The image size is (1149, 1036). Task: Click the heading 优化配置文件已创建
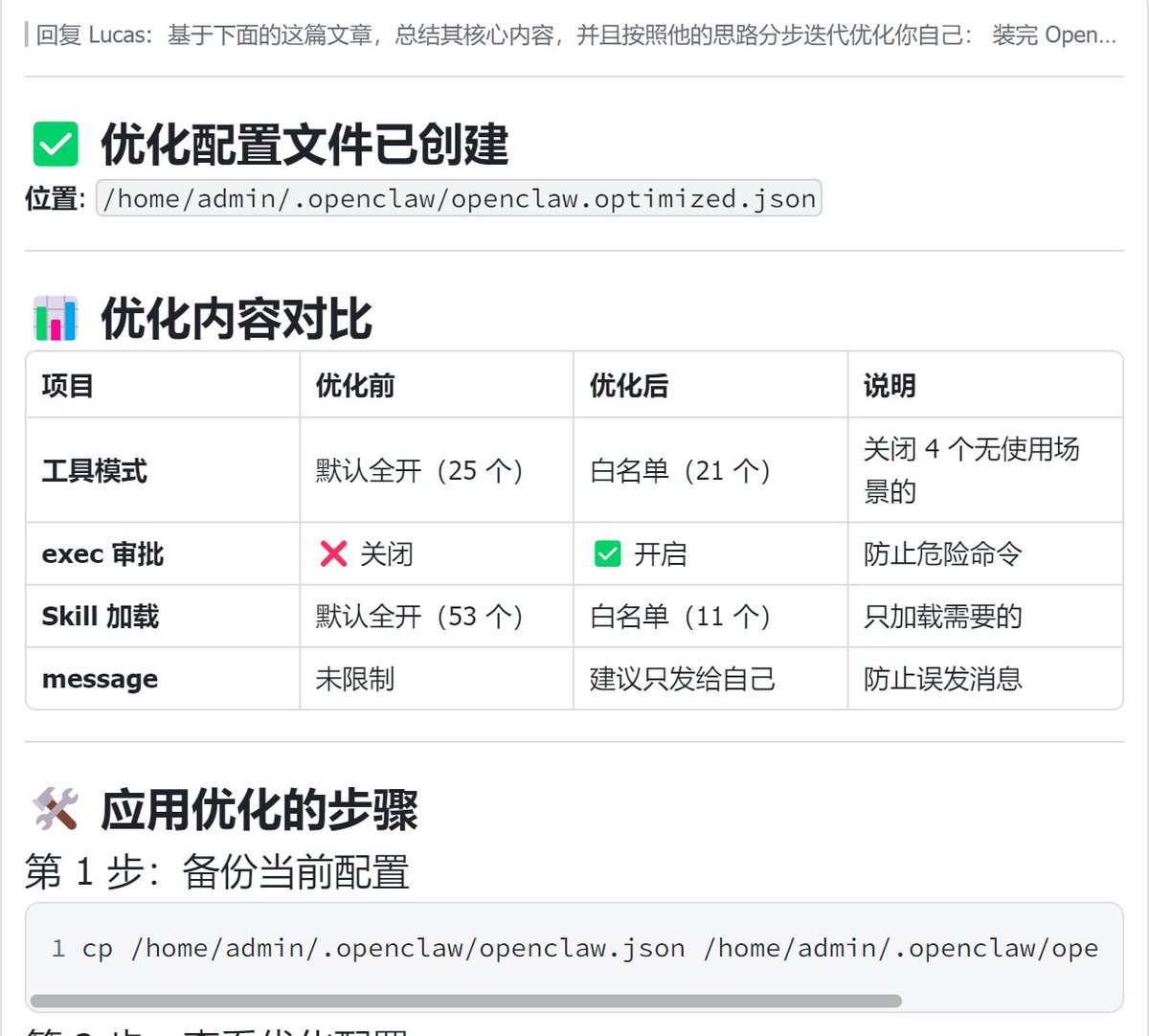click(x=304, y=145)
